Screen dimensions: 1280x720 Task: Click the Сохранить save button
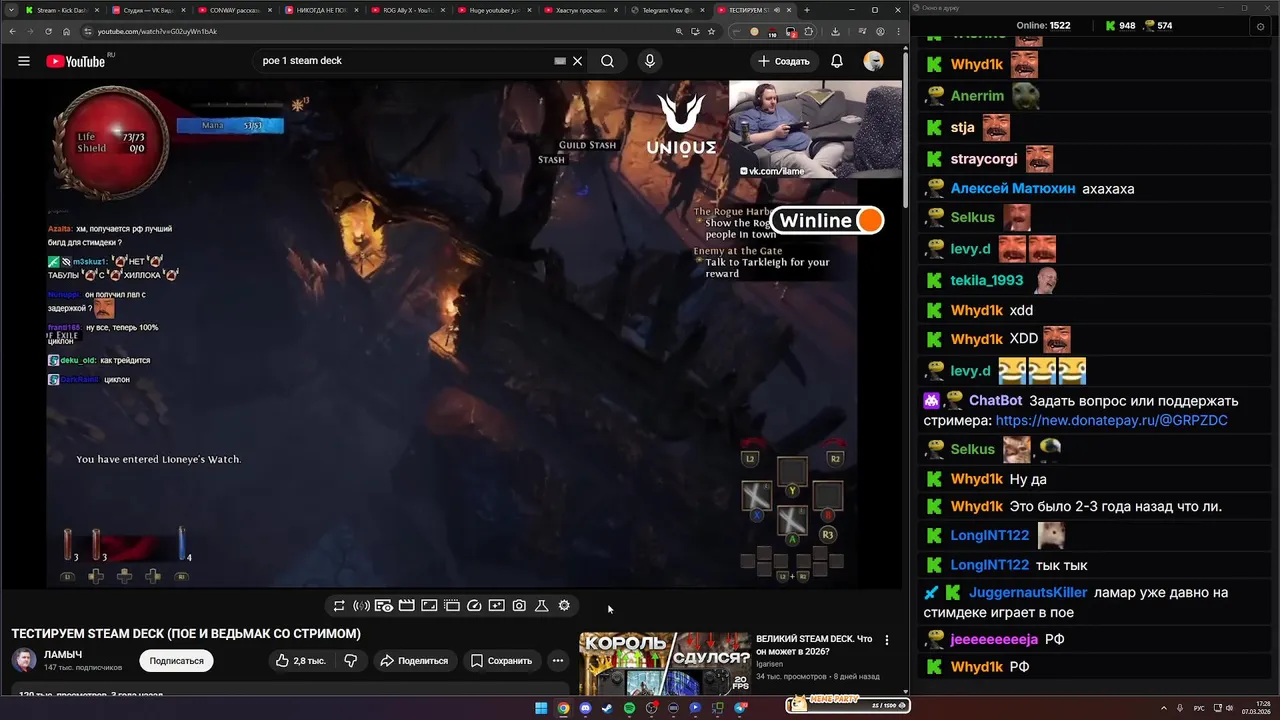point(502,660)
